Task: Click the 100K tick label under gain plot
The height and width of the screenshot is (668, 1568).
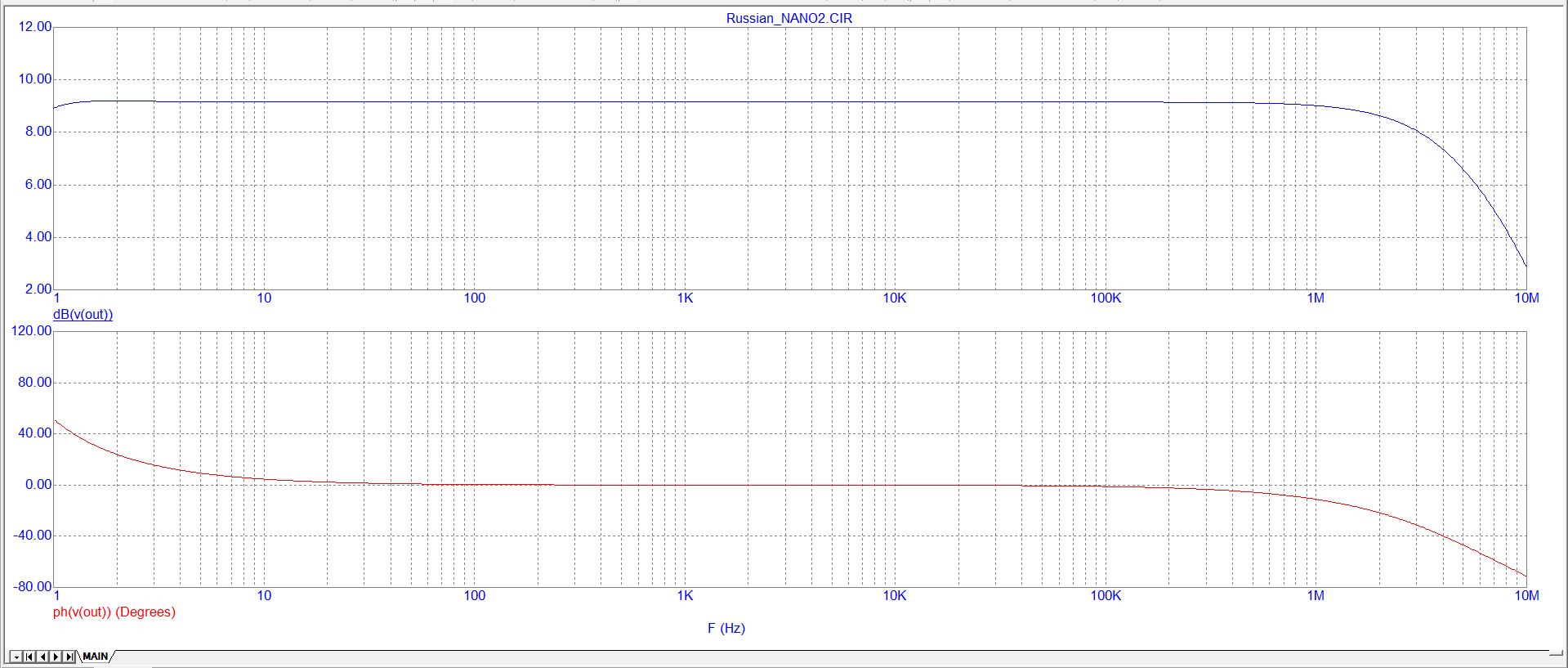Action: point(1105,298)
